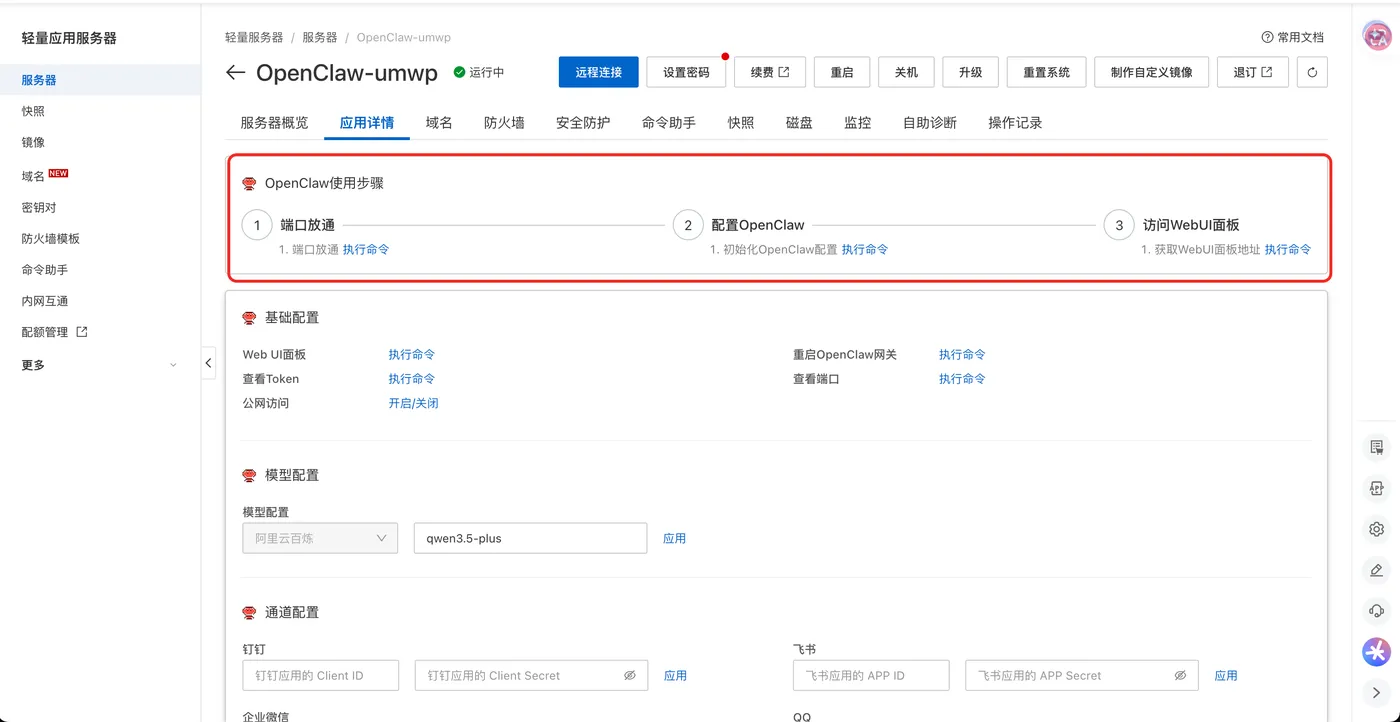Open the settings gear in the right sidebar

(x=1377, y=529)
